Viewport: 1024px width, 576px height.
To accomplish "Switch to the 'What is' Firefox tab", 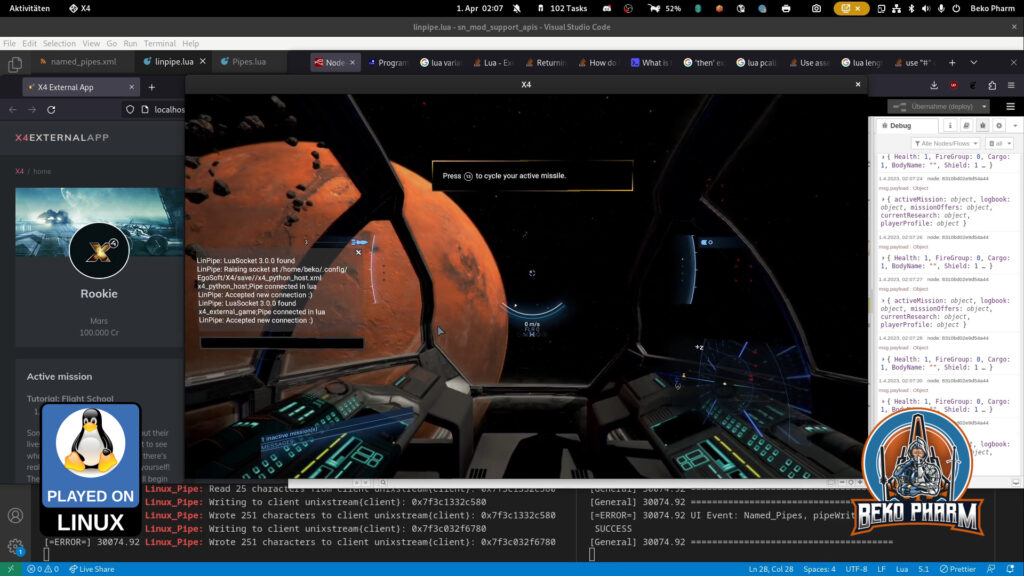I will [x=650, y=63].
